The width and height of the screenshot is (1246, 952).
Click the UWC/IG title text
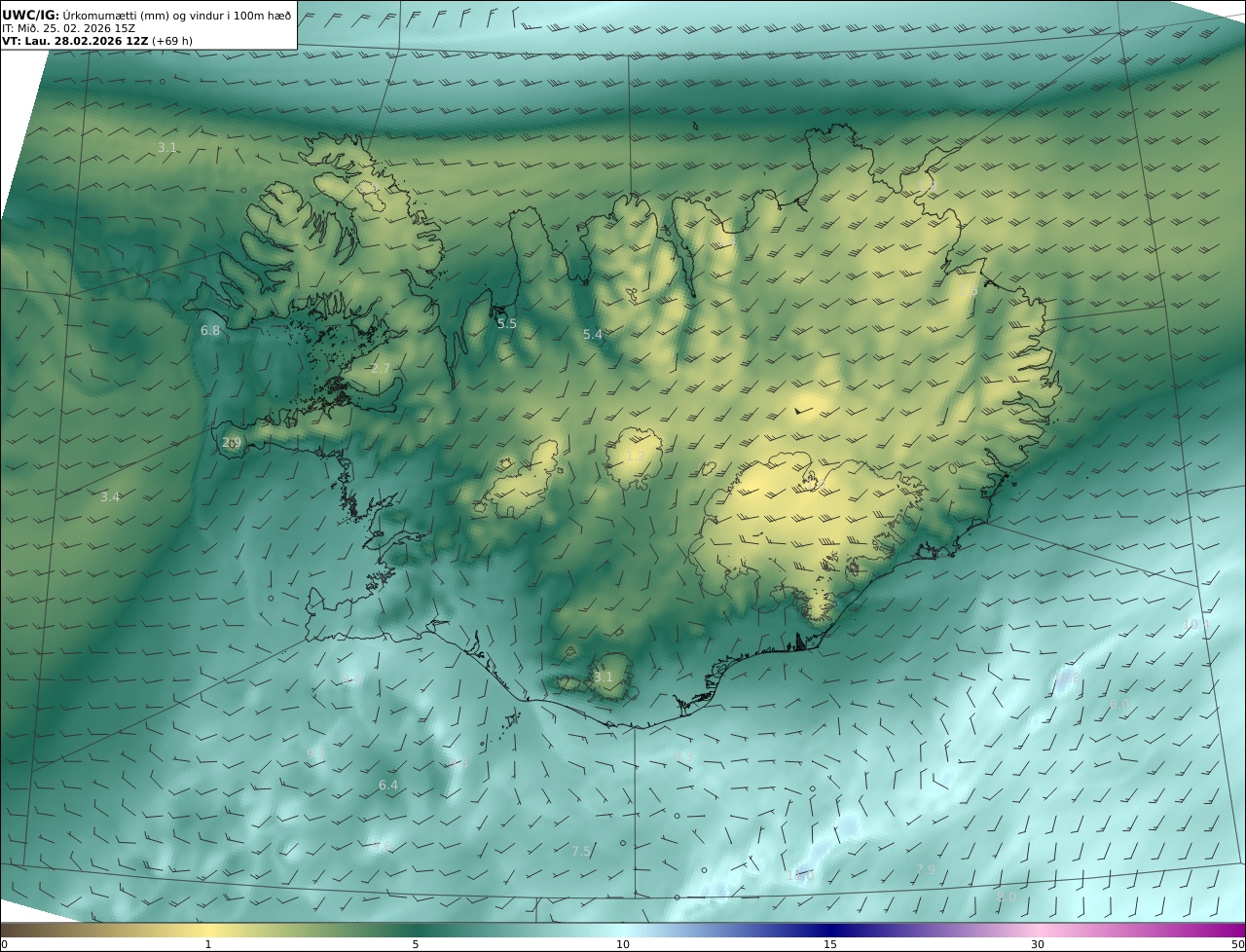30,15
